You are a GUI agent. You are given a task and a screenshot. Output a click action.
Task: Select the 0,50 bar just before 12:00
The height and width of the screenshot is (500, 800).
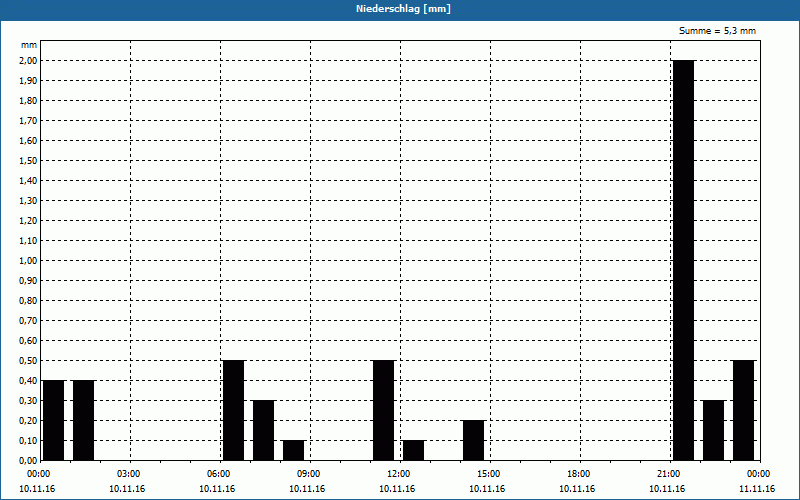coord(384,410)
